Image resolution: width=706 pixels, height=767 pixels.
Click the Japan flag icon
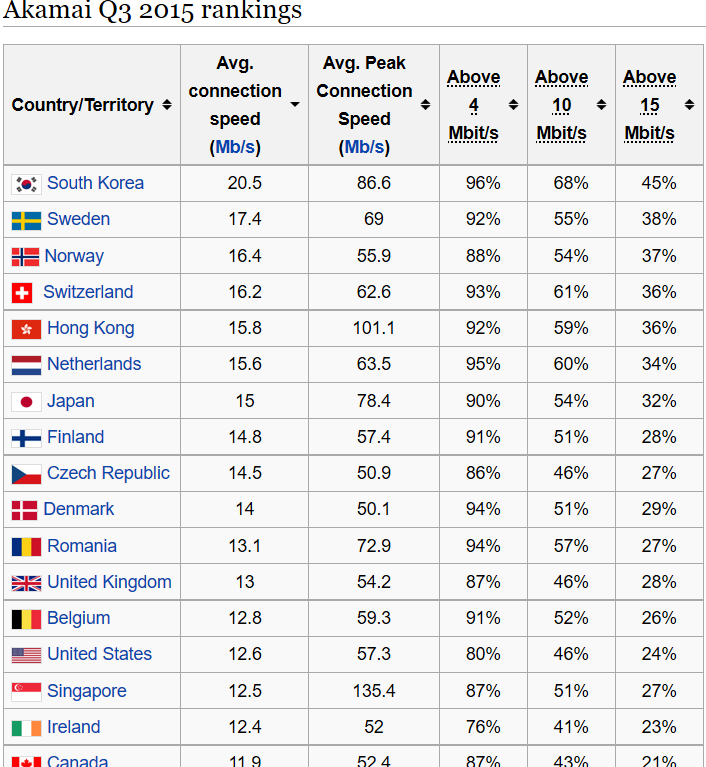click(26, 402)
